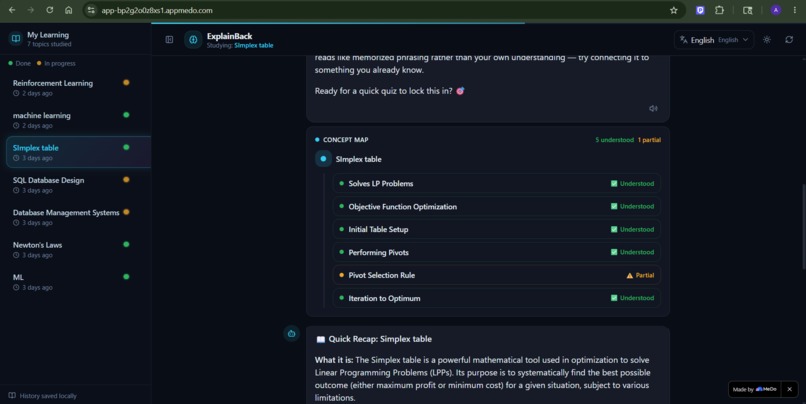Image resolution: width=806 pixels, height=404 pixels.
Task: Click the orange status dot on SQL Database Design
Action: pyautogui.click(x=126, y=179)
